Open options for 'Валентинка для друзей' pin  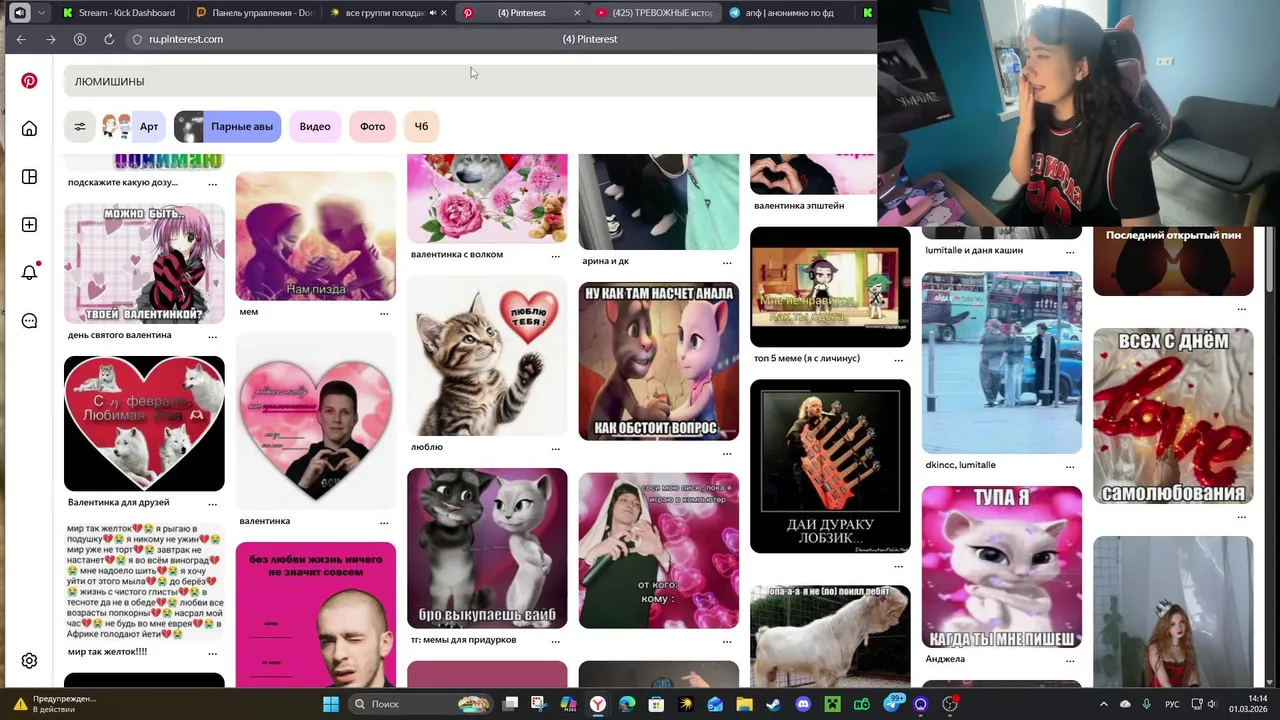pos(212,504)
